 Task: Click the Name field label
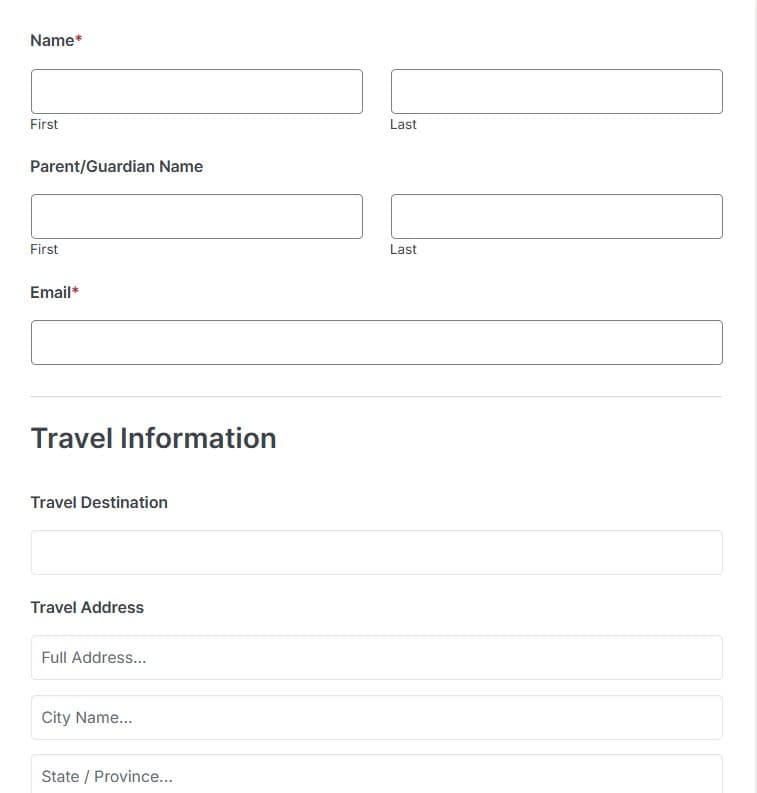tap(52, 40)
